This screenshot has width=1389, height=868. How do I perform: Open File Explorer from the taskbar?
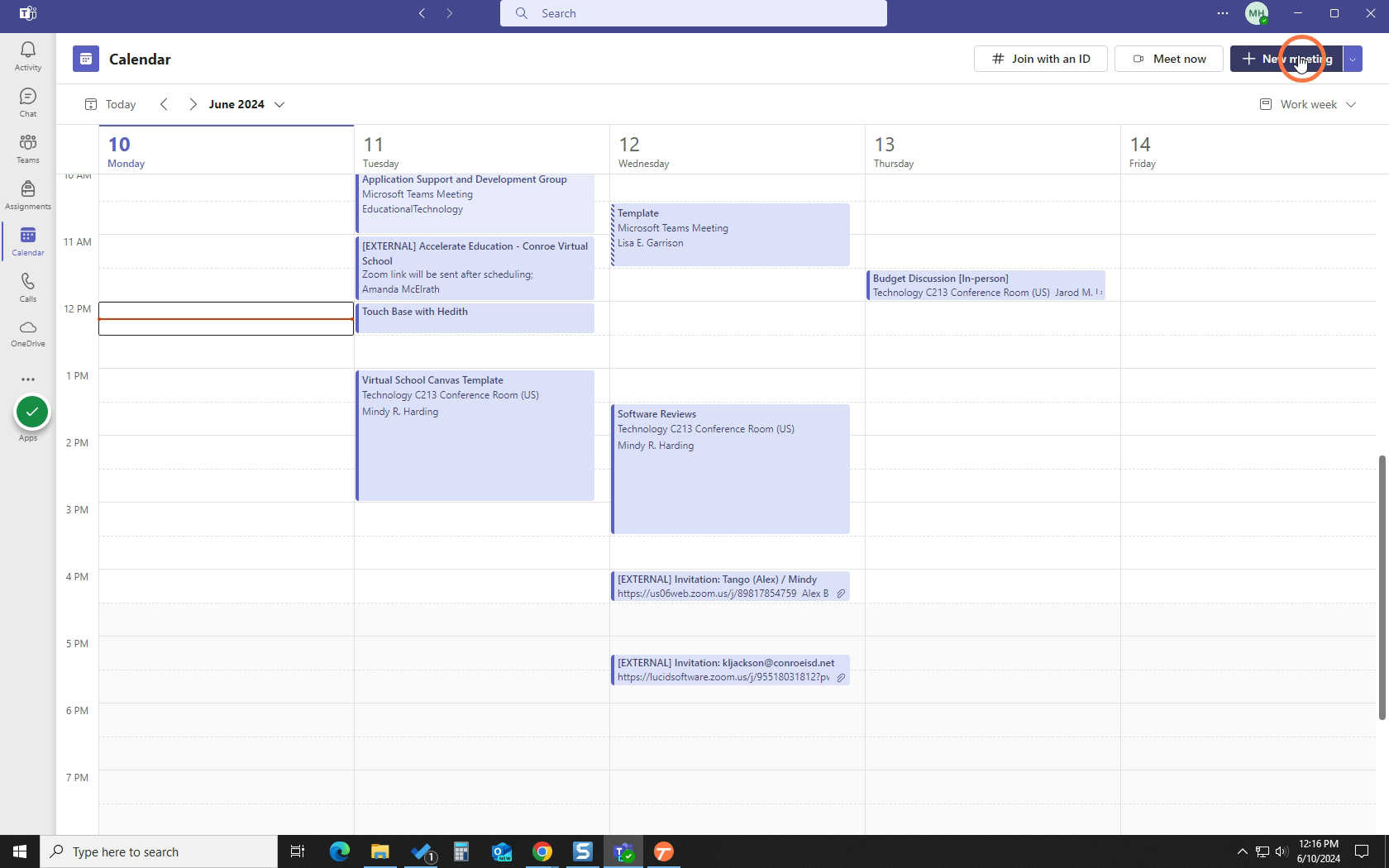(380, 851)
